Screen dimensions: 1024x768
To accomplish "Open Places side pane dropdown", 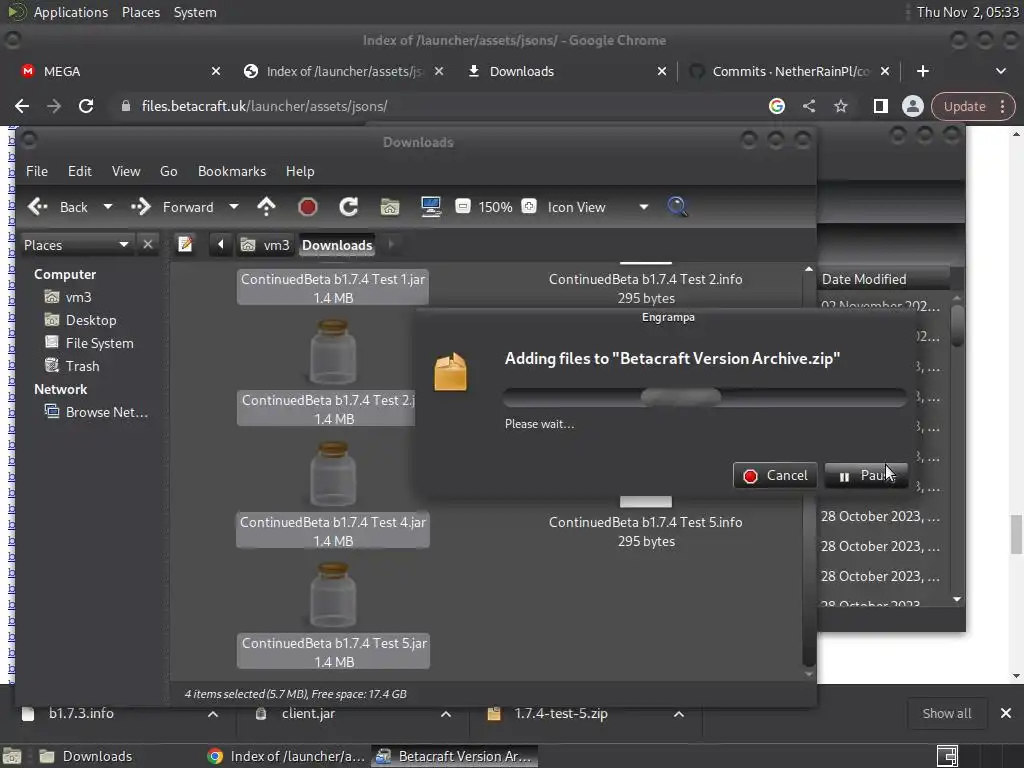I will (76, 245).
